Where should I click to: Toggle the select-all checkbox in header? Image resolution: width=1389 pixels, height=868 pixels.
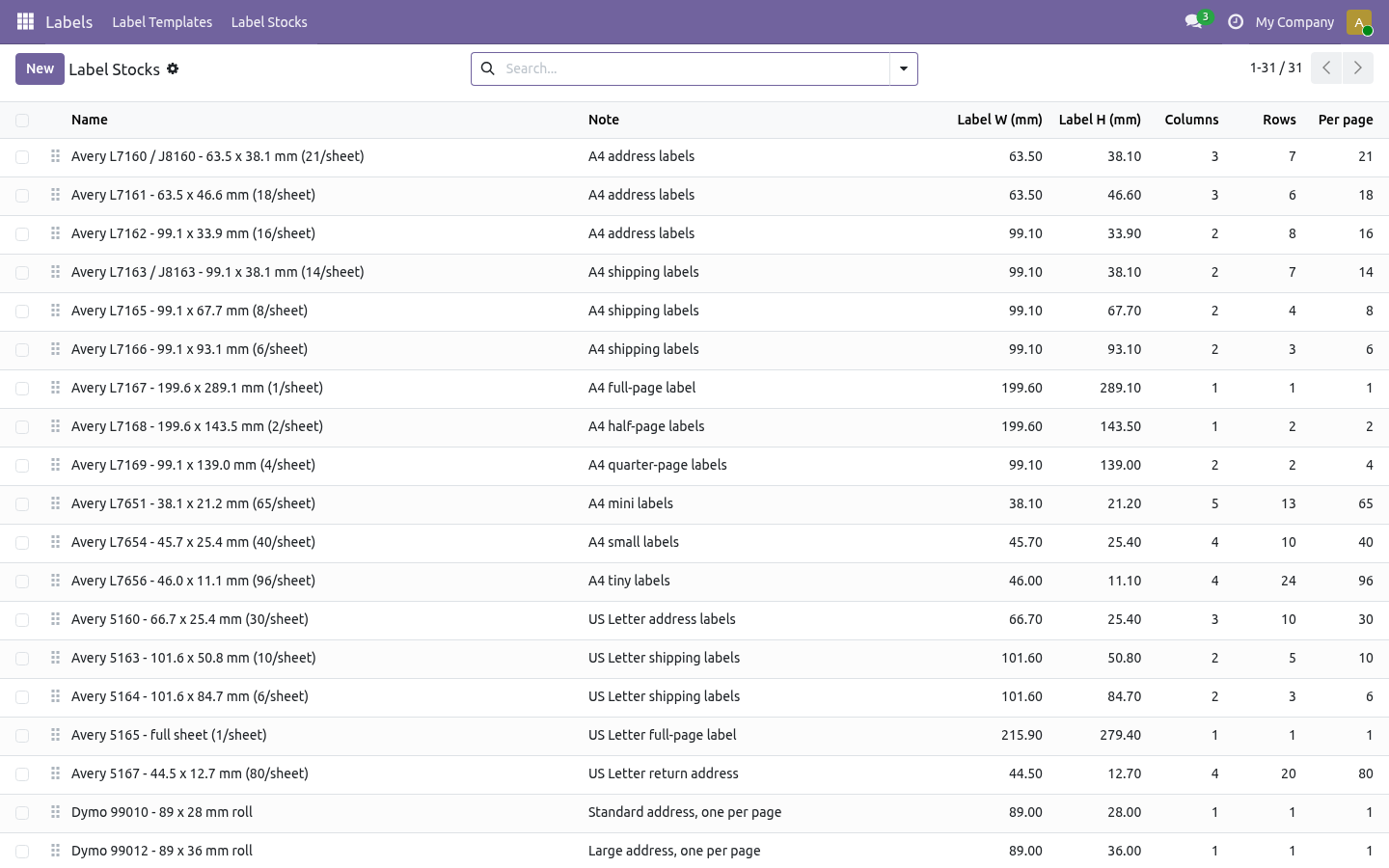pos(22,120)
